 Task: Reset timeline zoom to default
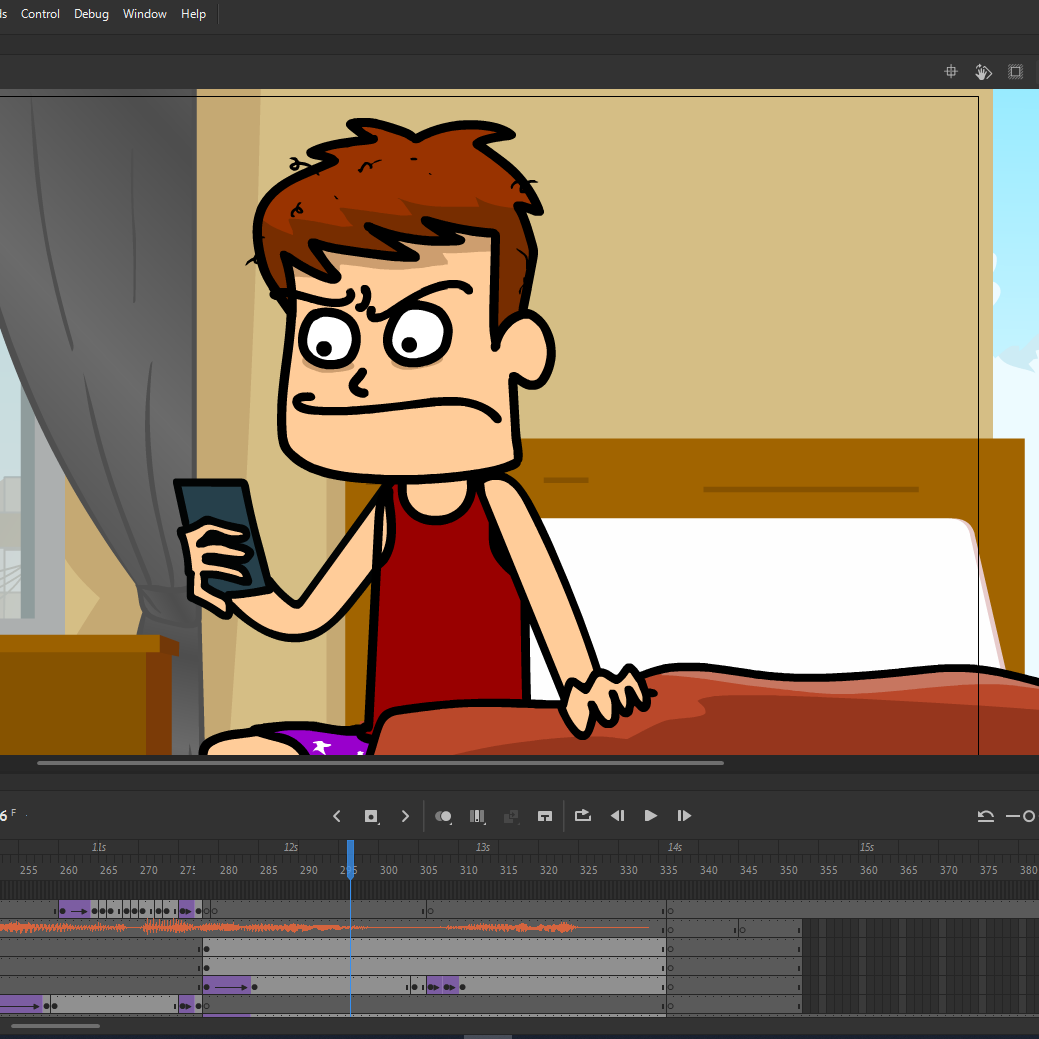986,816
